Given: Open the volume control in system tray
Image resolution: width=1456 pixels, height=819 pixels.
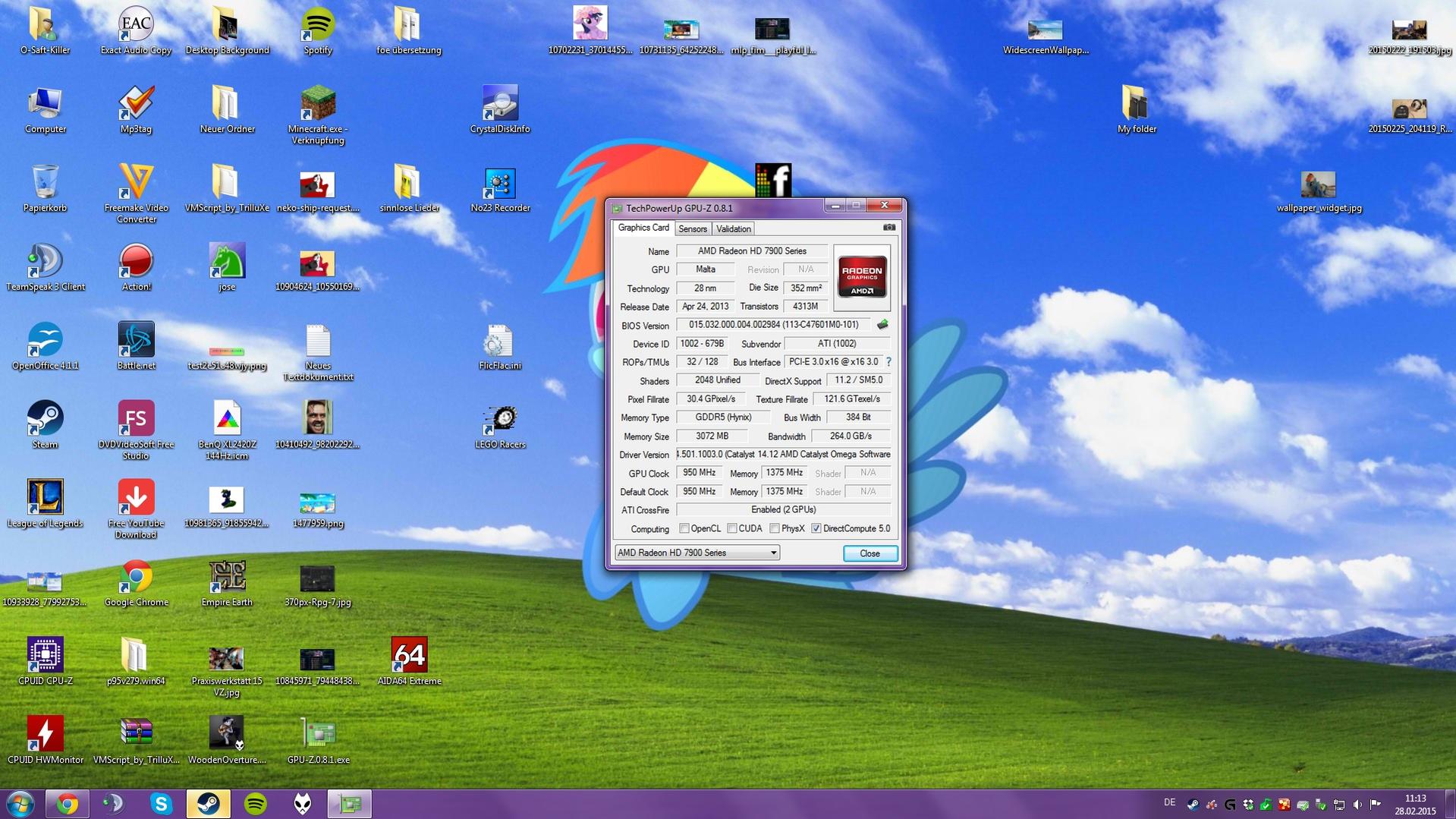Looking at the screenshot, I should (1357, 805).
